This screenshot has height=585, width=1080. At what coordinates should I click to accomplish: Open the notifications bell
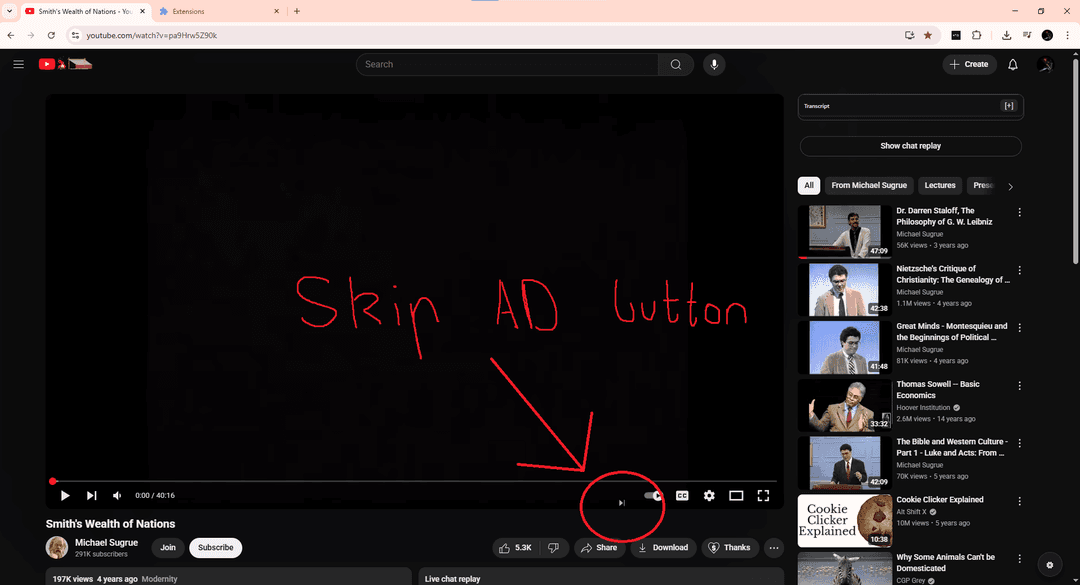tap(1012, 64)
